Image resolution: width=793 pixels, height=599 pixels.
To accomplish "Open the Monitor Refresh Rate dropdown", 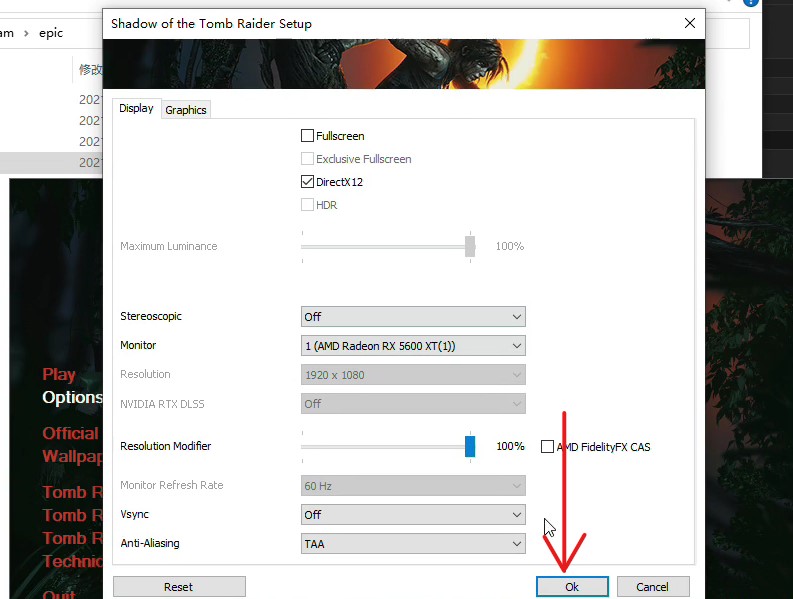I will [413, 486].
